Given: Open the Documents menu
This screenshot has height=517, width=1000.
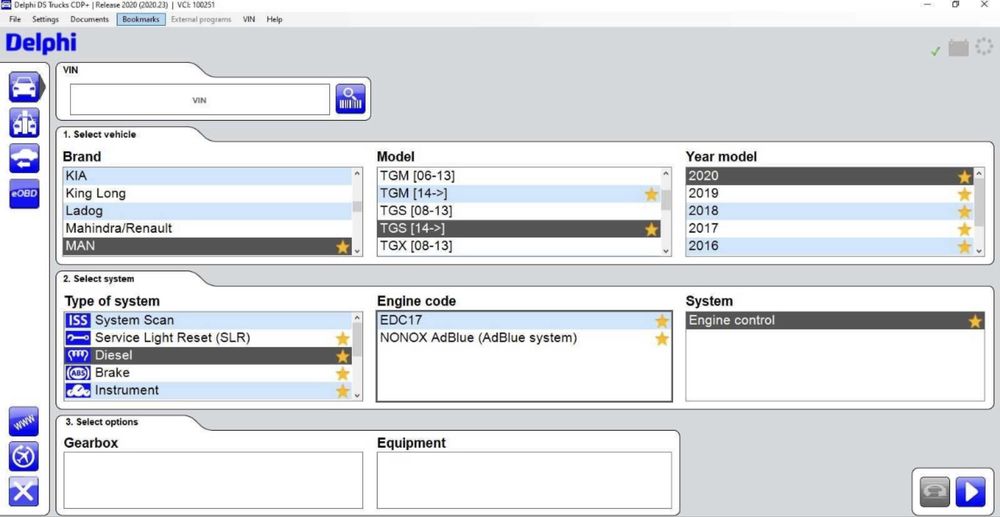Looking at the screenshot, I should [x=89, y=19].
